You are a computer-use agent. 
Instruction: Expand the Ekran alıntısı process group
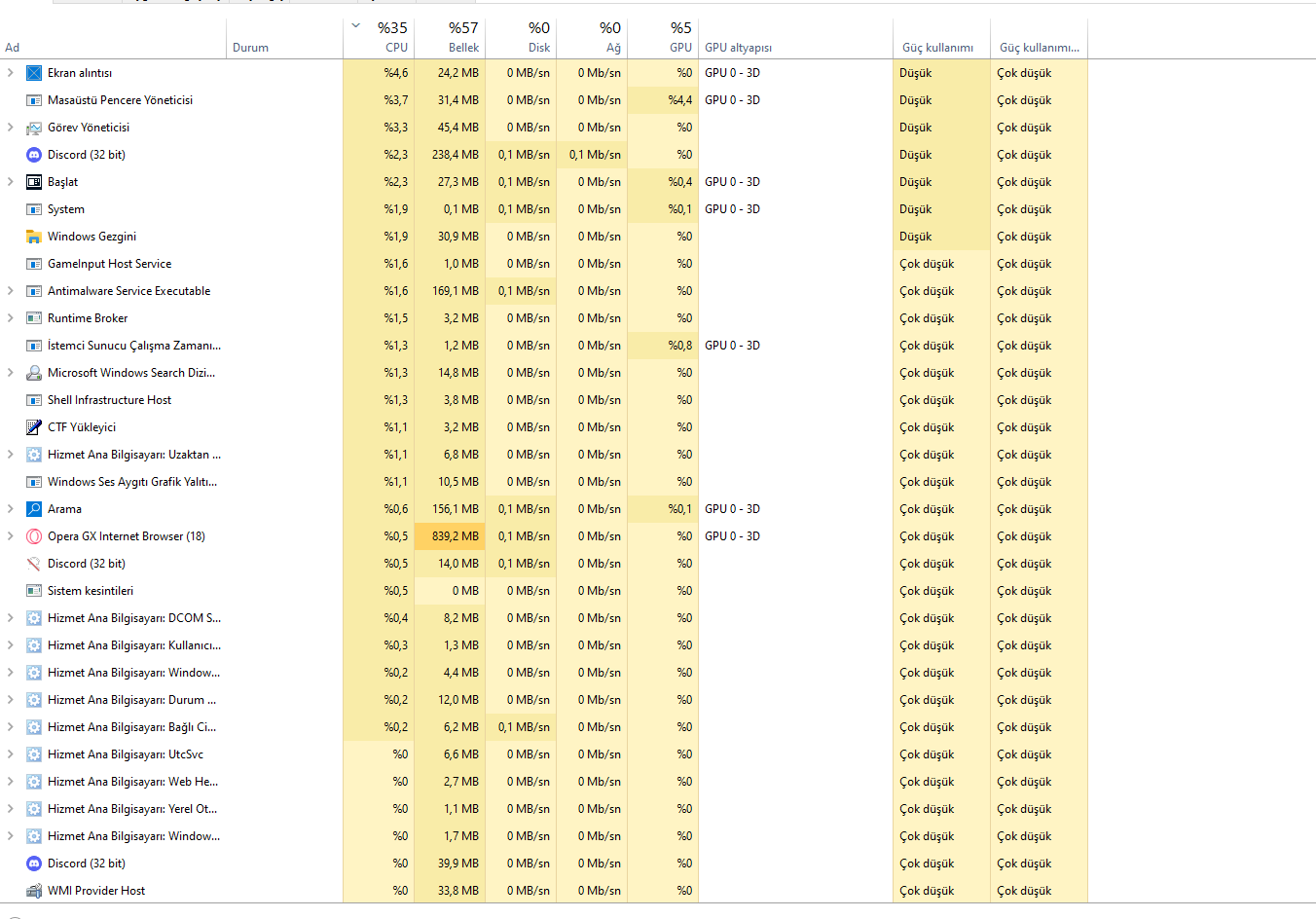click(x=11, y=73)
